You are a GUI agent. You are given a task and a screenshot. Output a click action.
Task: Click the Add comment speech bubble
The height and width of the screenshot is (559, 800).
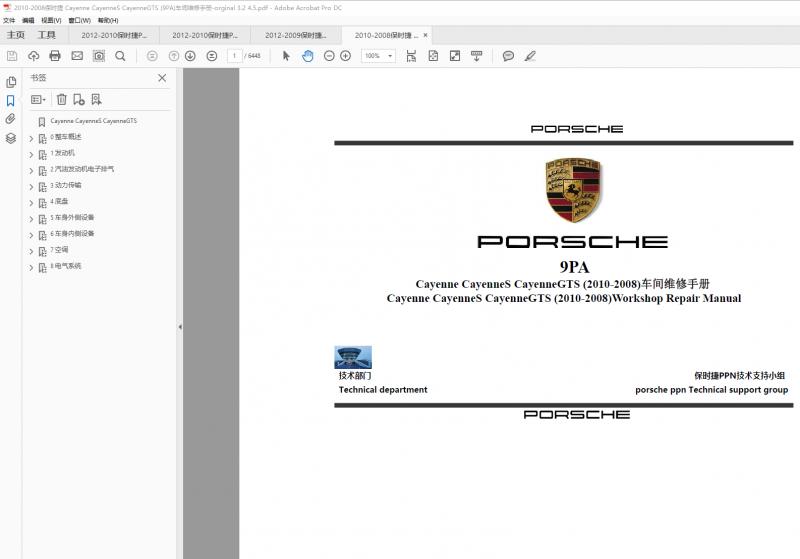click(x=508, y=56)
